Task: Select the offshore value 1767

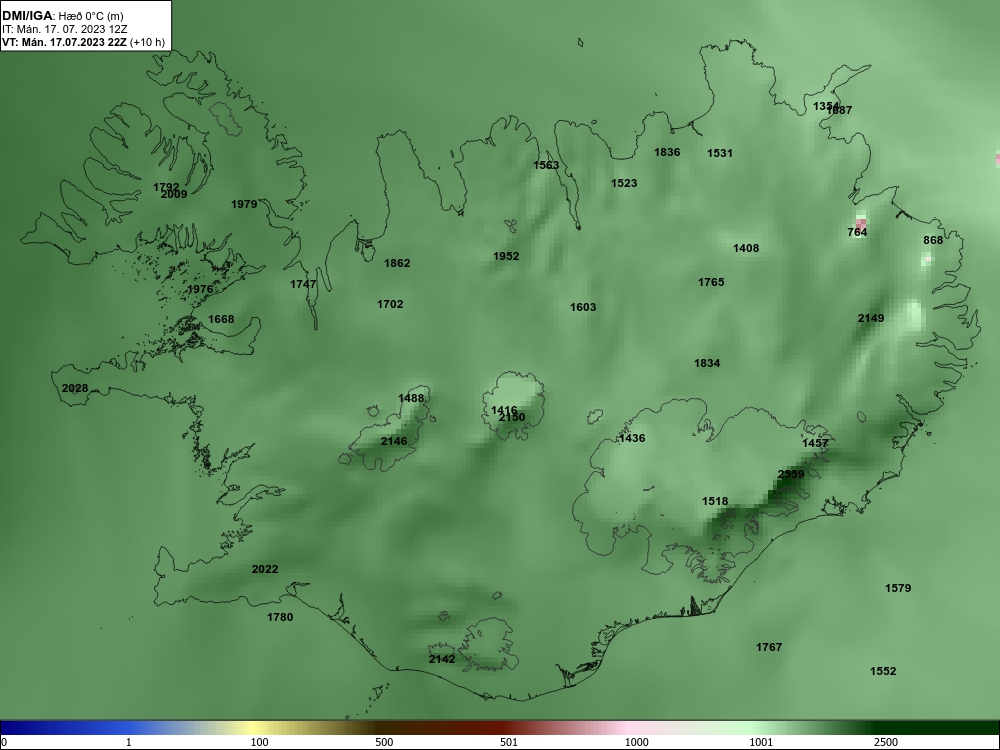Action: pos(769,647)
